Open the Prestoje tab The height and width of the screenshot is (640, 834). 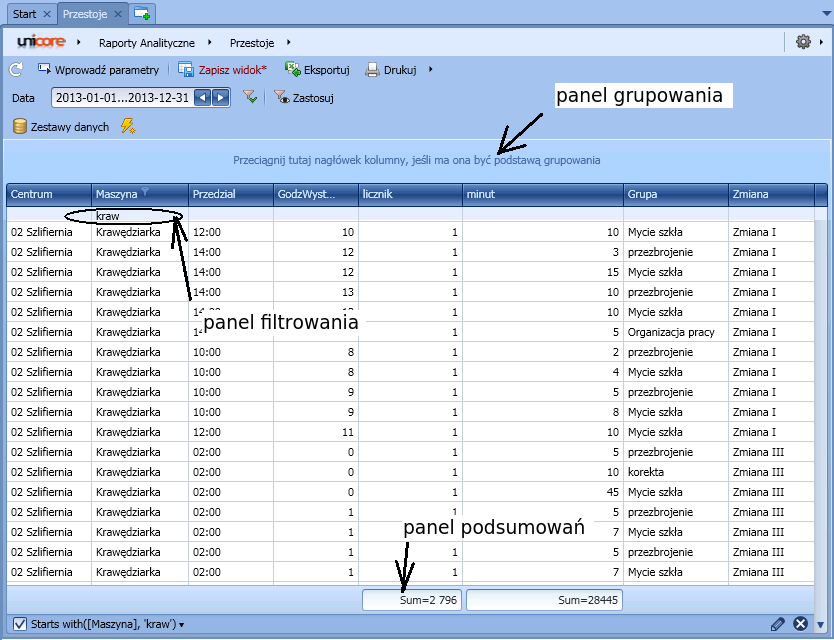coord(87,14)
